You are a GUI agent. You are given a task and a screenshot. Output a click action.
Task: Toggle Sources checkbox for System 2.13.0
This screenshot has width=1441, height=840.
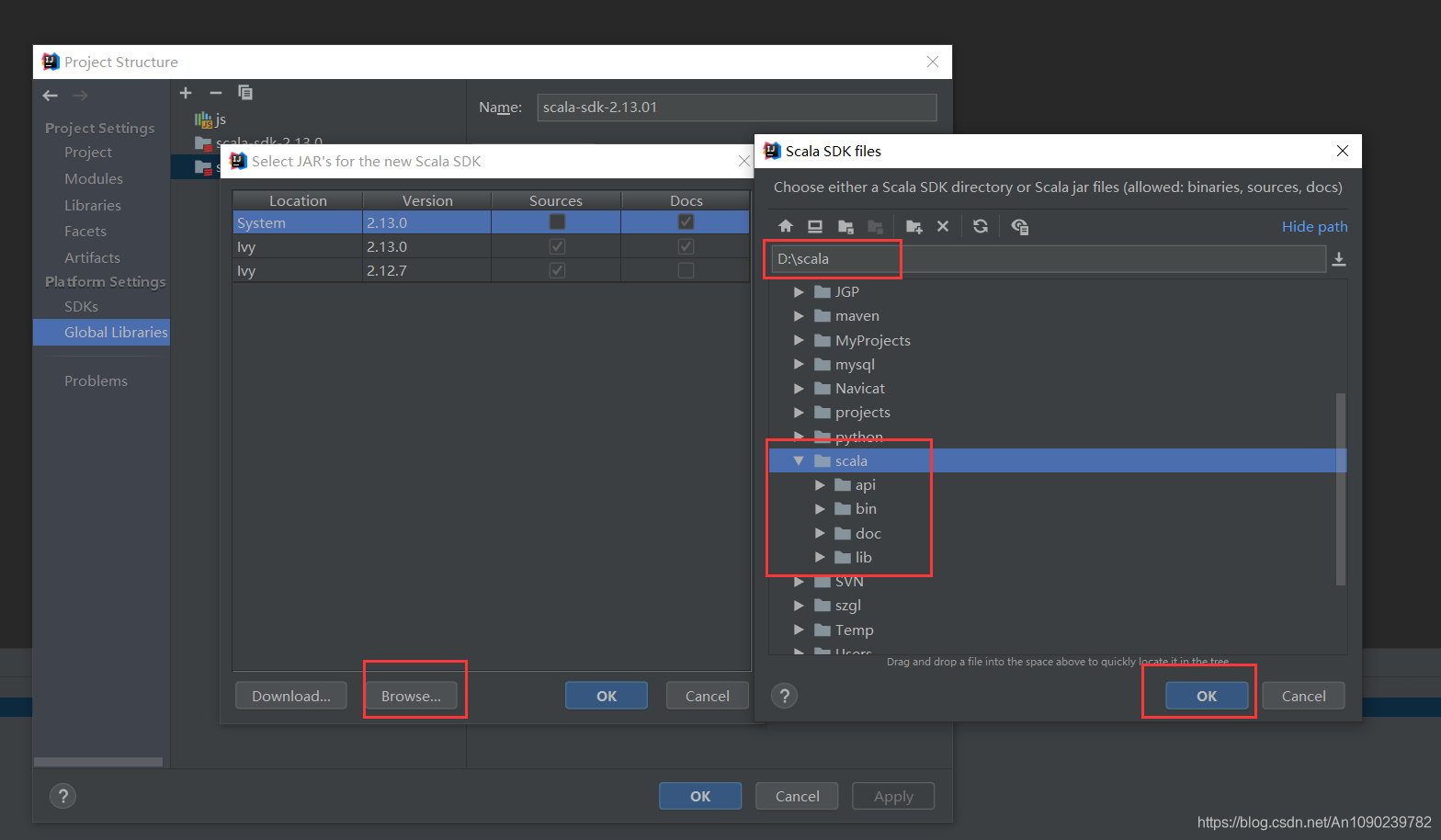coord(557,222)
